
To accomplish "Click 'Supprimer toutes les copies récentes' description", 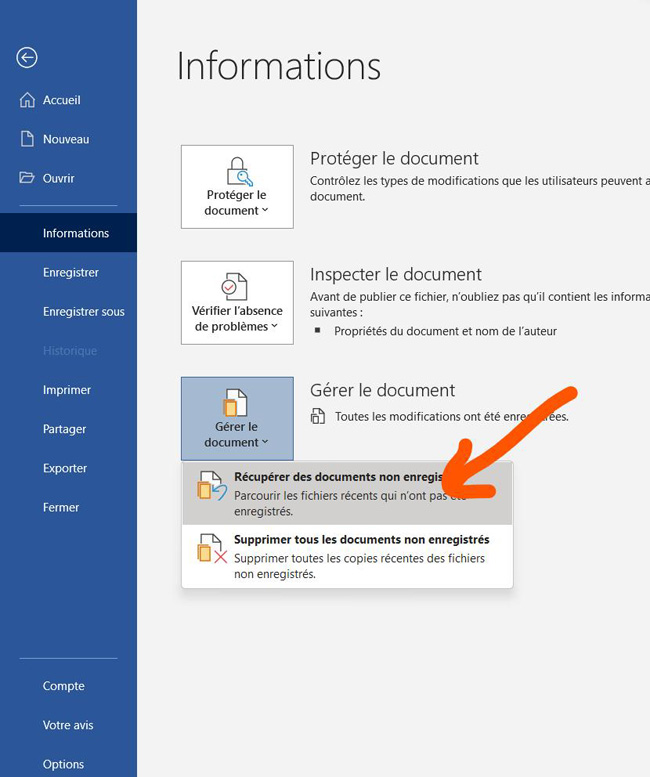I will click(x=359, y=566).
